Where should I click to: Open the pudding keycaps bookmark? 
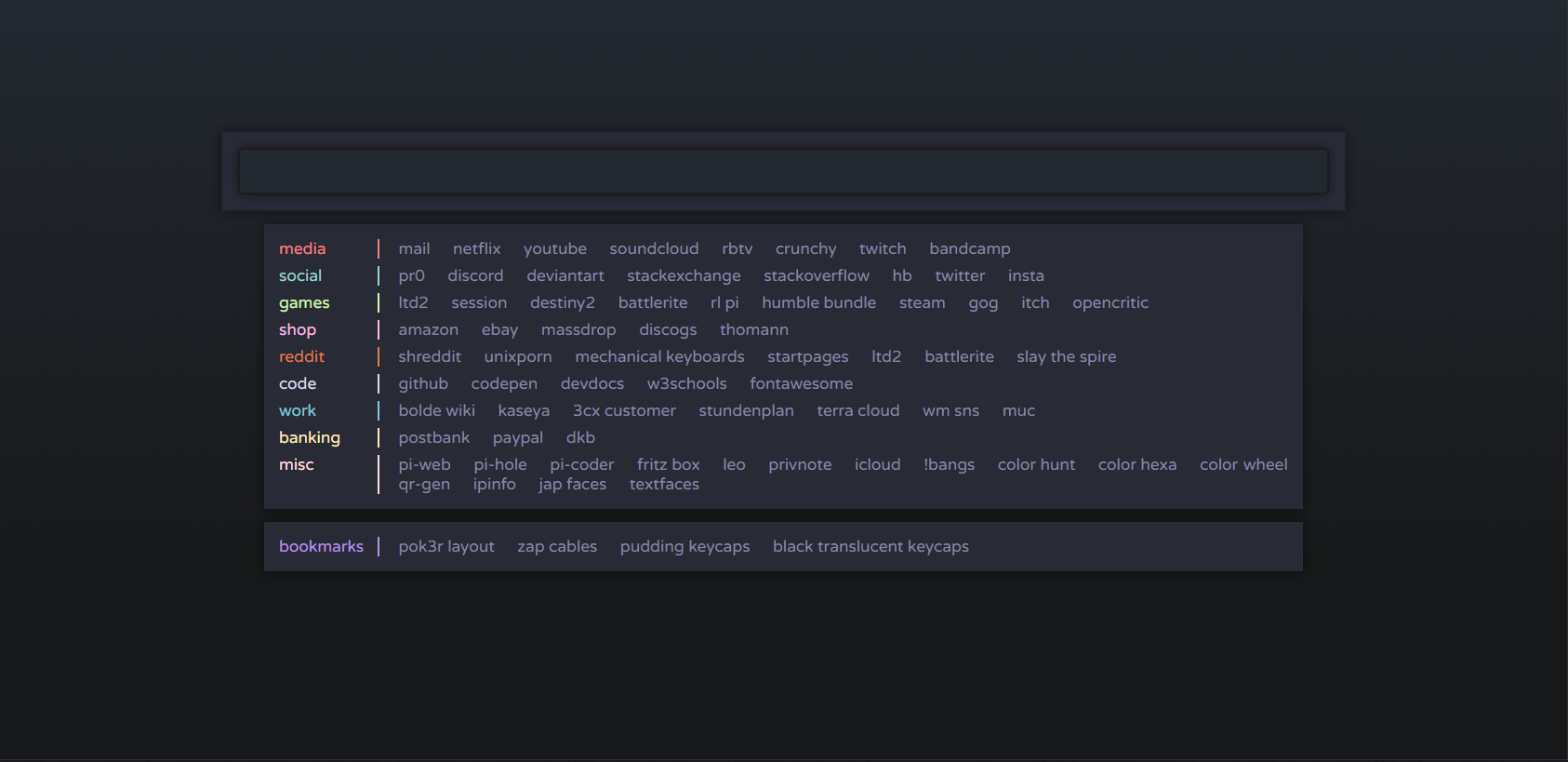click(684, 546)
